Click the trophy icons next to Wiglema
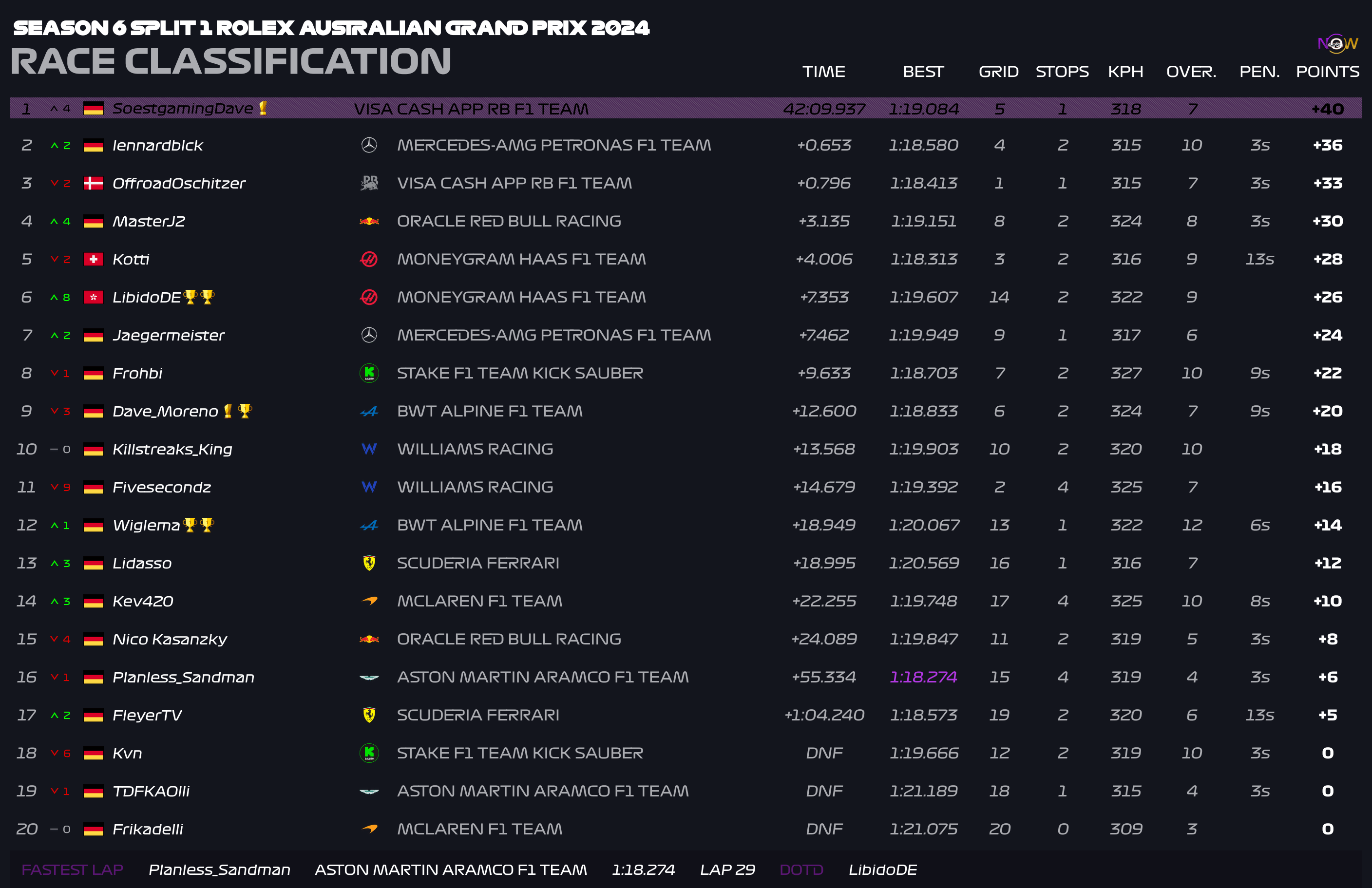Viewport: 1372px width, 888px height. pyautogui.click(x=198, y=525)
